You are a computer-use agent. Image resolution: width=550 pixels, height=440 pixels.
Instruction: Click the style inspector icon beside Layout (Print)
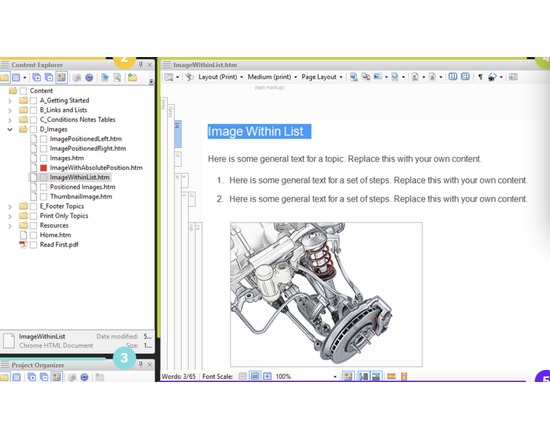click(189, 77)
